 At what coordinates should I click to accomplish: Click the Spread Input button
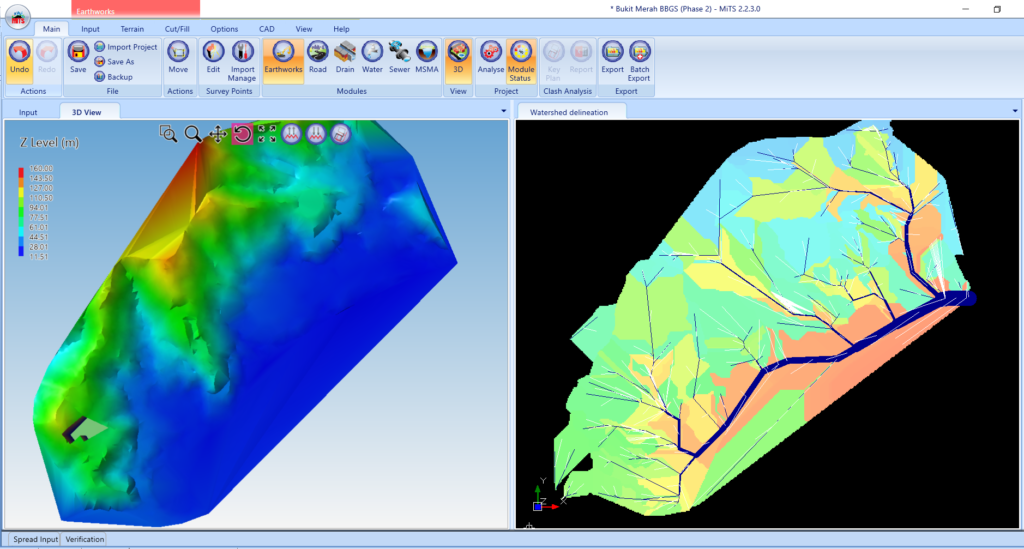pyautogui.click(x=35, y=539)
